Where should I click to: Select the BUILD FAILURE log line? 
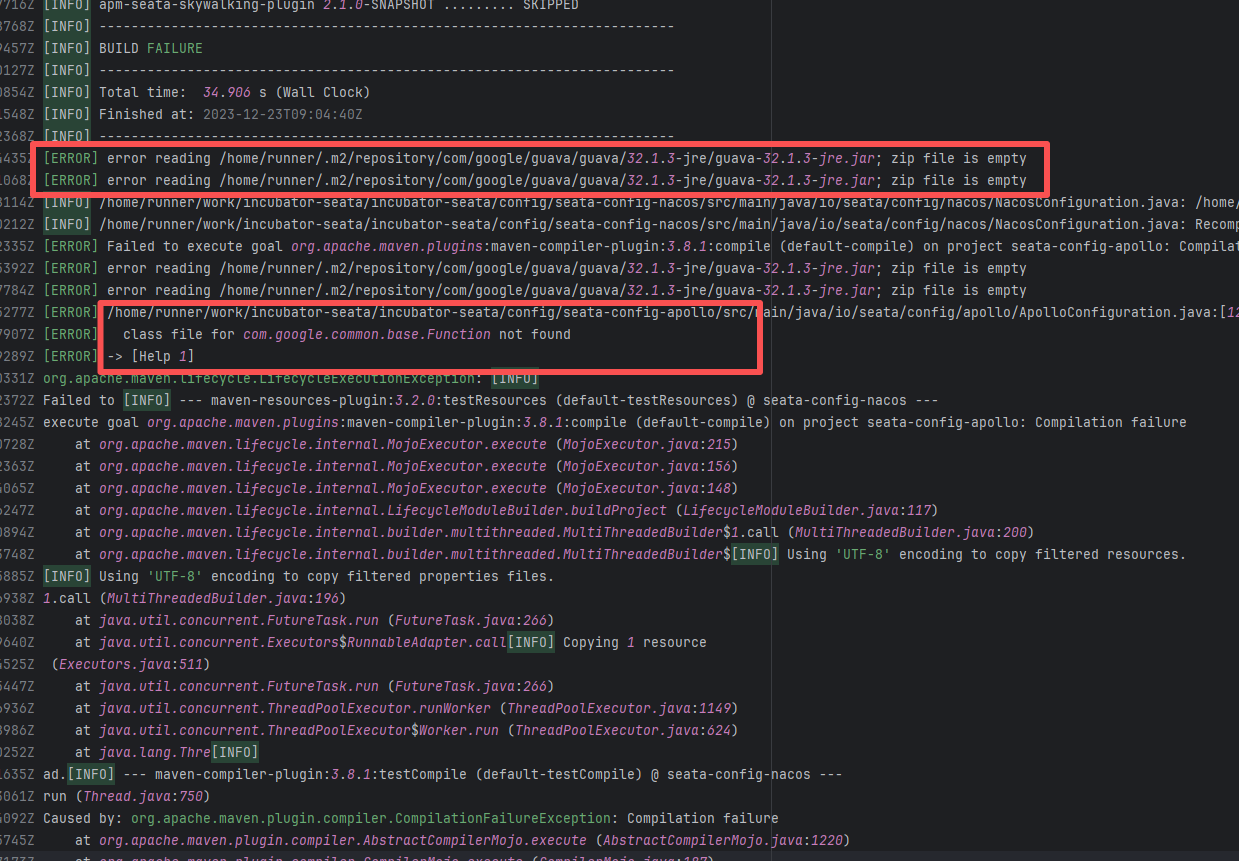pos(150,48)
